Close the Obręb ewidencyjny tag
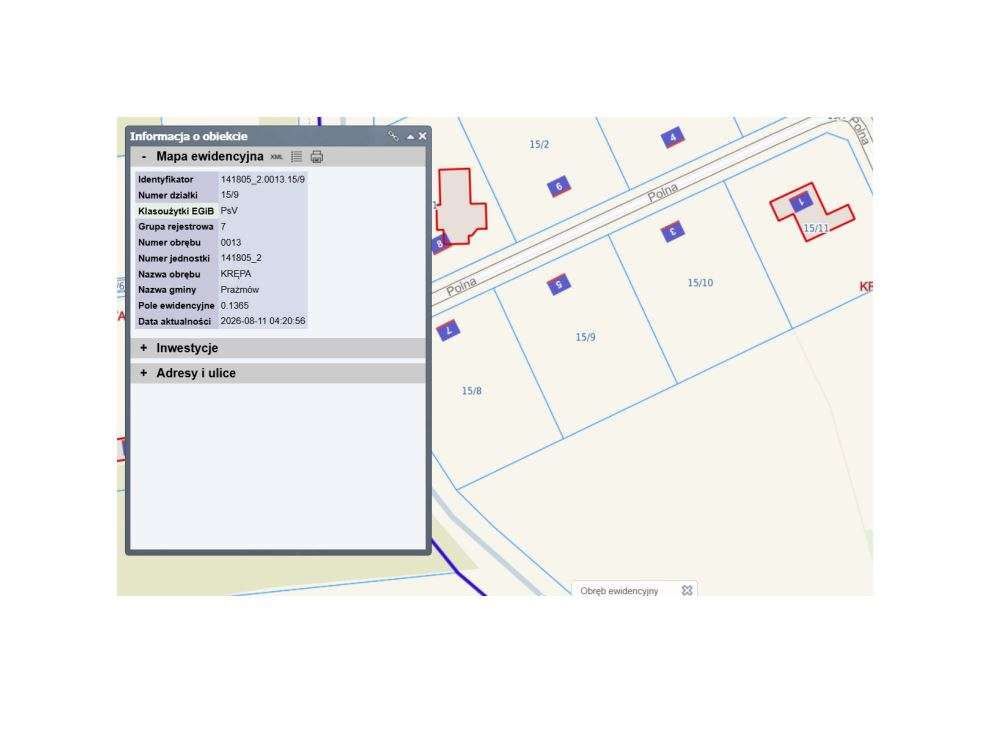 tap(687, 590)
